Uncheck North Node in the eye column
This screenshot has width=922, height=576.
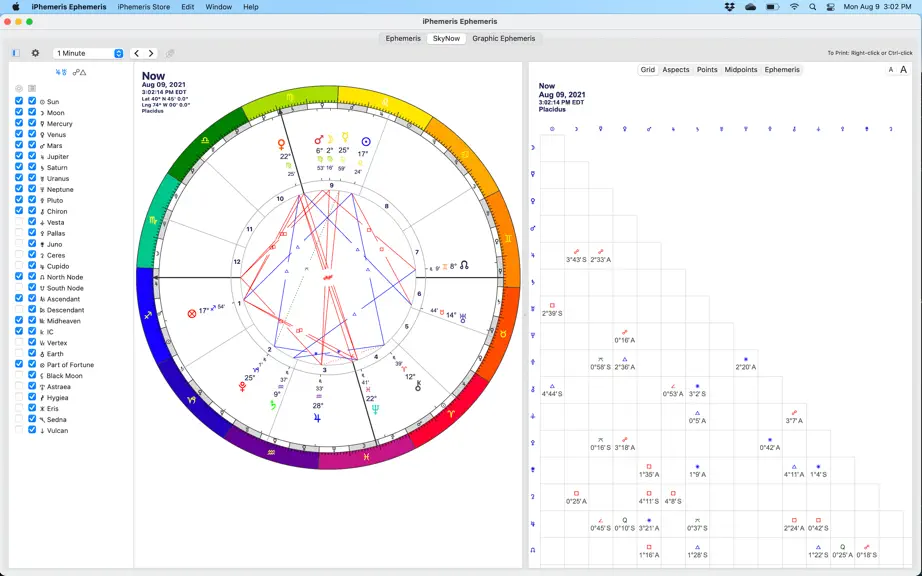point(19,276)
